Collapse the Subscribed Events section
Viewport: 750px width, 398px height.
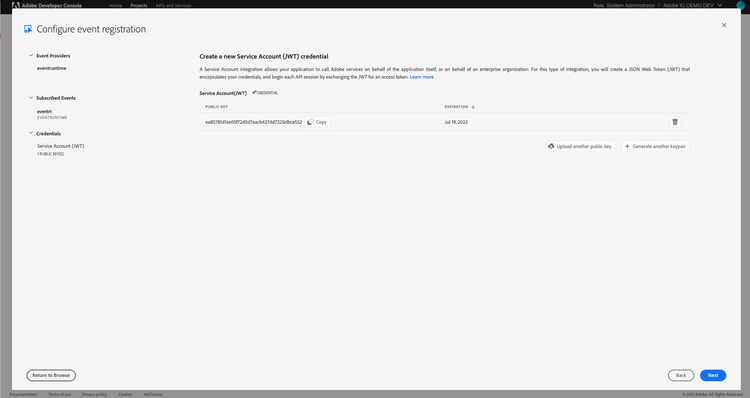31,98
